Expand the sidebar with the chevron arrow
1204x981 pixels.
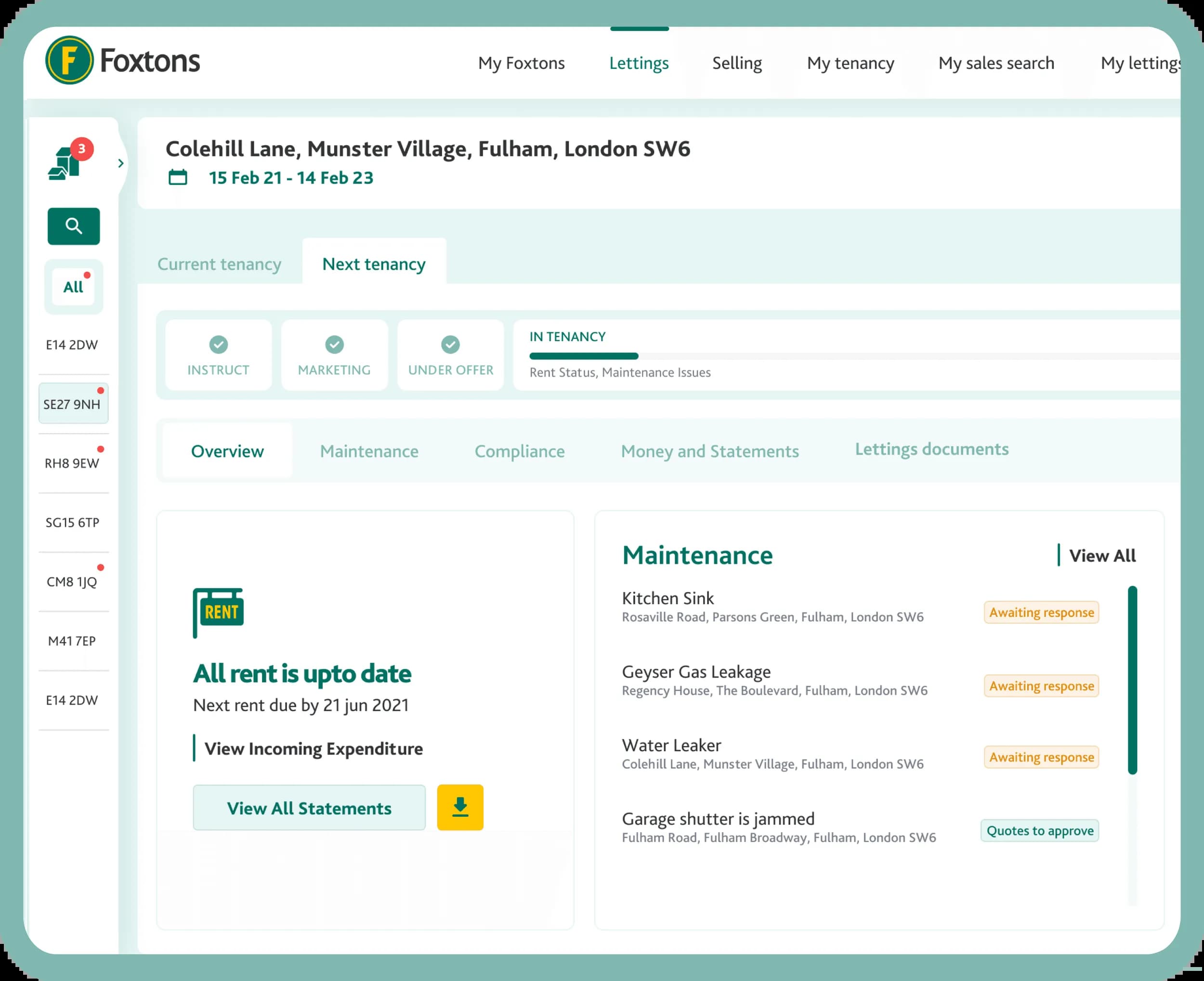[x=121, y=163]
